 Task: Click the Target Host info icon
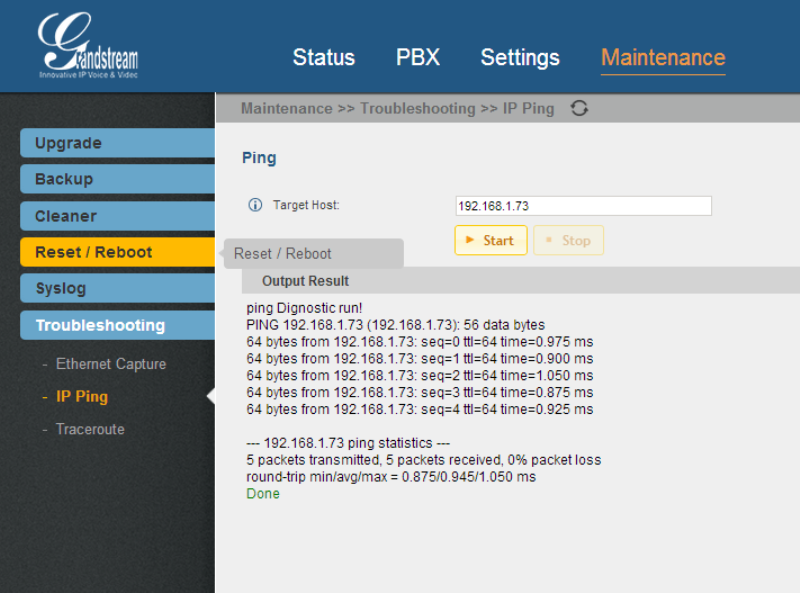[x=255, y=205]
